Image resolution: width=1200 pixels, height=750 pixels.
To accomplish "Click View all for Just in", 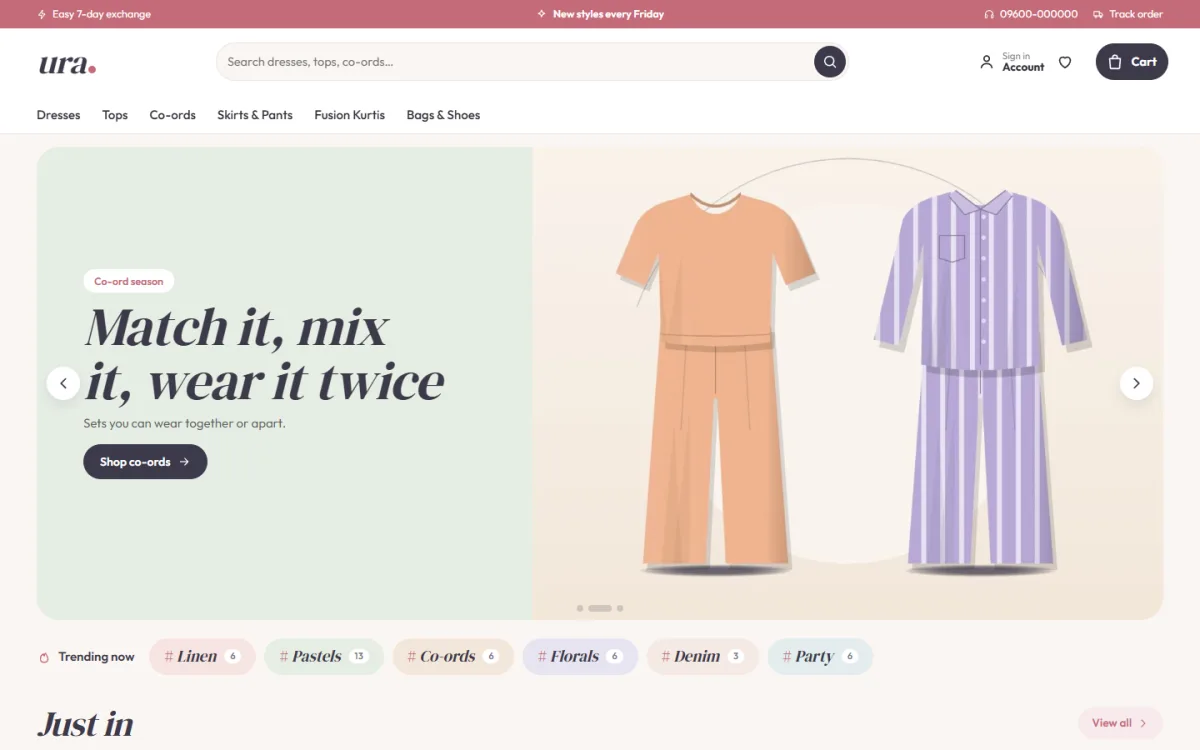I will pos(1120,723).
